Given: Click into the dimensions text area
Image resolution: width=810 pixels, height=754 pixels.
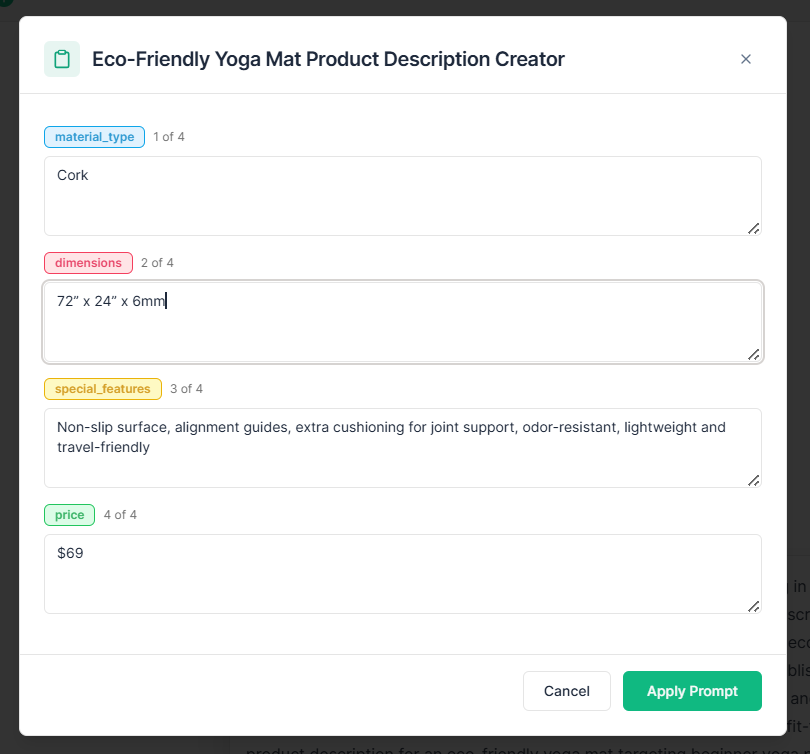Looking at the screenshot, I should pyautogui.click(x=403, y=322).
